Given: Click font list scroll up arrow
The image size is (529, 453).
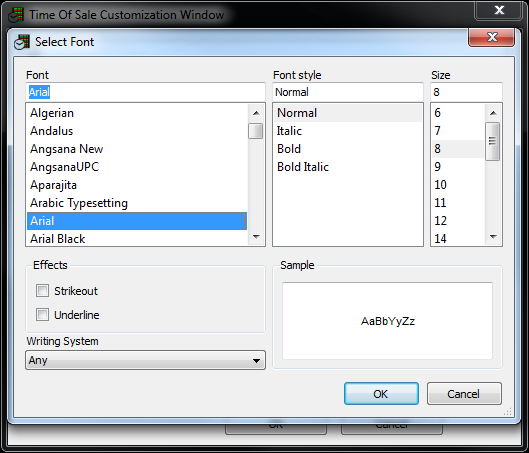Looking at the screenshot, I should (256, 113).
